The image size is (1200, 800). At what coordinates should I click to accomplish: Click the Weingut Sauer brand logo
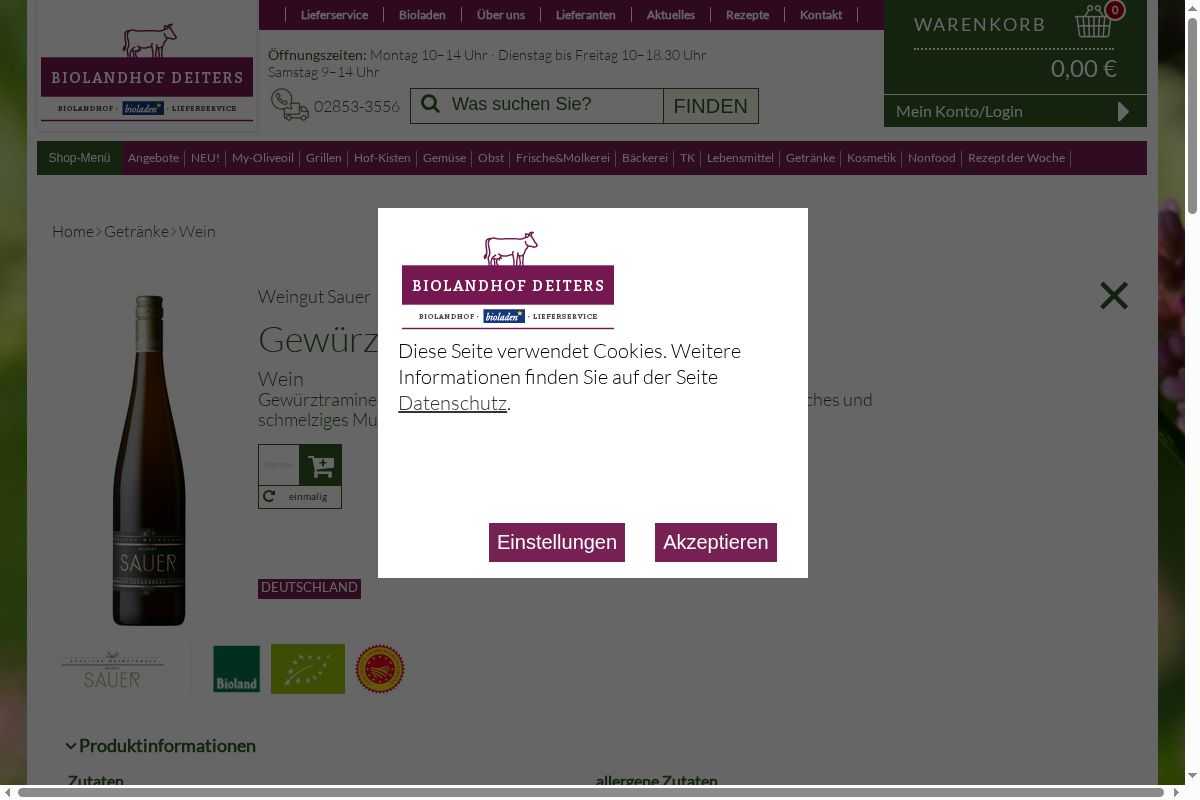click(x=112, y=670)
